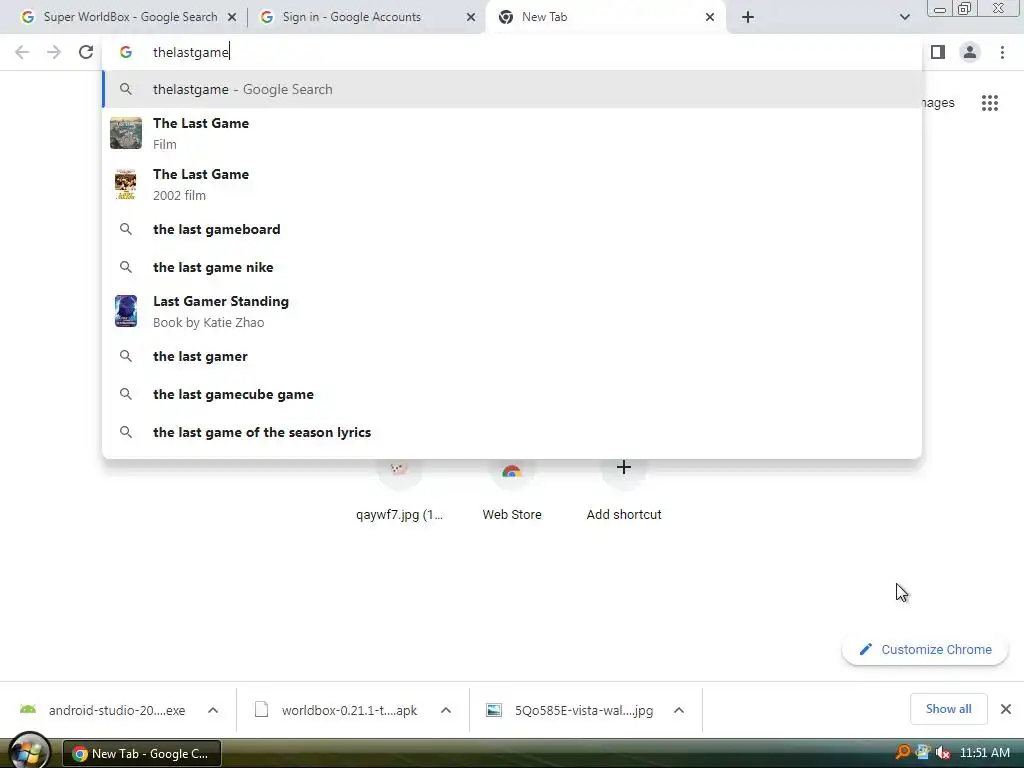Open the profile avatar menu

pos(970,52)
